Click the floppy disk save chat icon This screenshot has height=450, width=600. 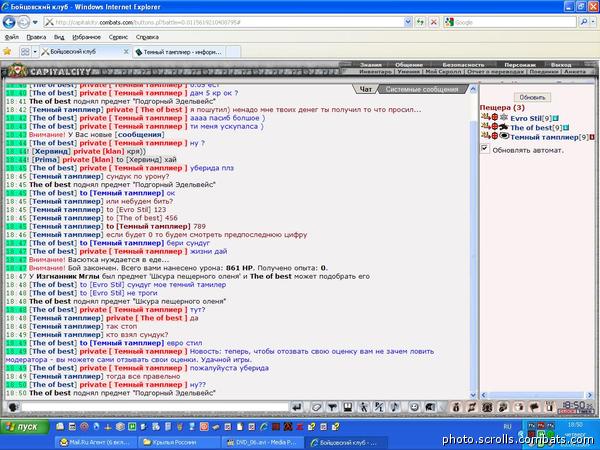pos(347,407)
